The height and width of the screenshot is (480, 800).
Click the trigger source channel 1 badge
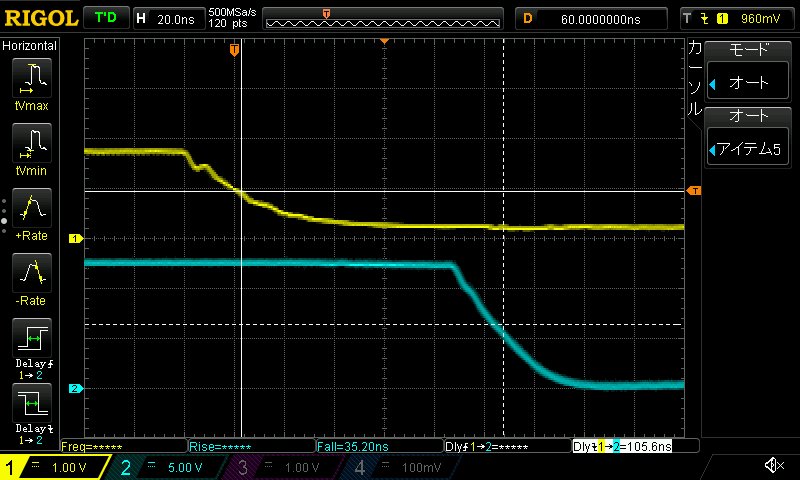click(x=722, y=19)
